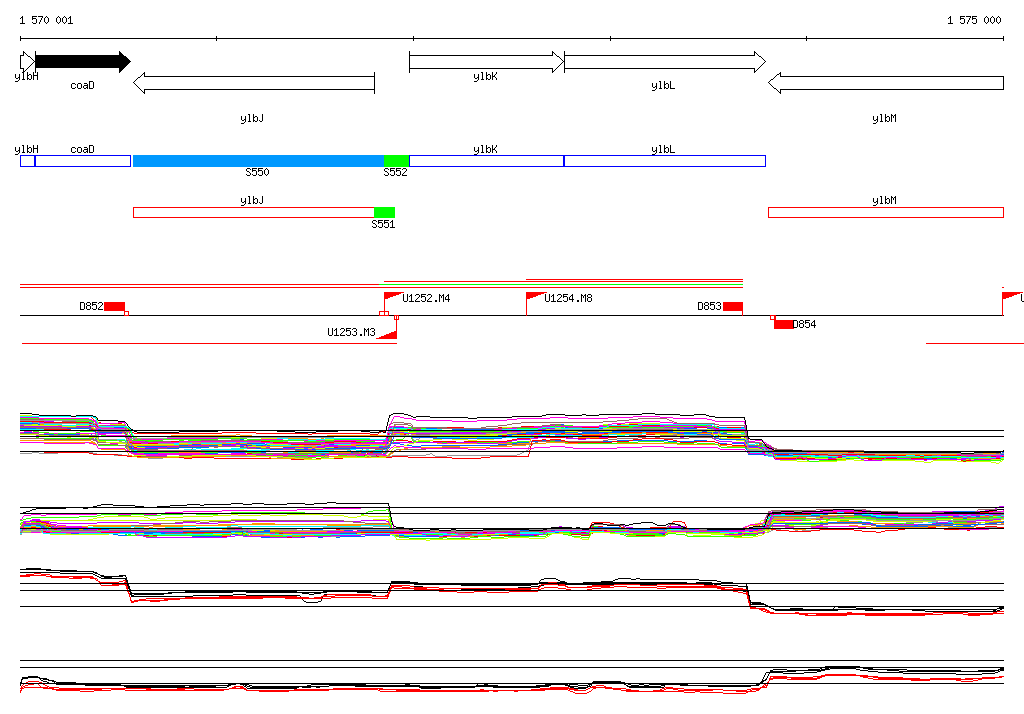Click the 1 575 000 coordinate label
Image resolution: width=1024 pixels, height=714 pixels.
pos(974,20)
